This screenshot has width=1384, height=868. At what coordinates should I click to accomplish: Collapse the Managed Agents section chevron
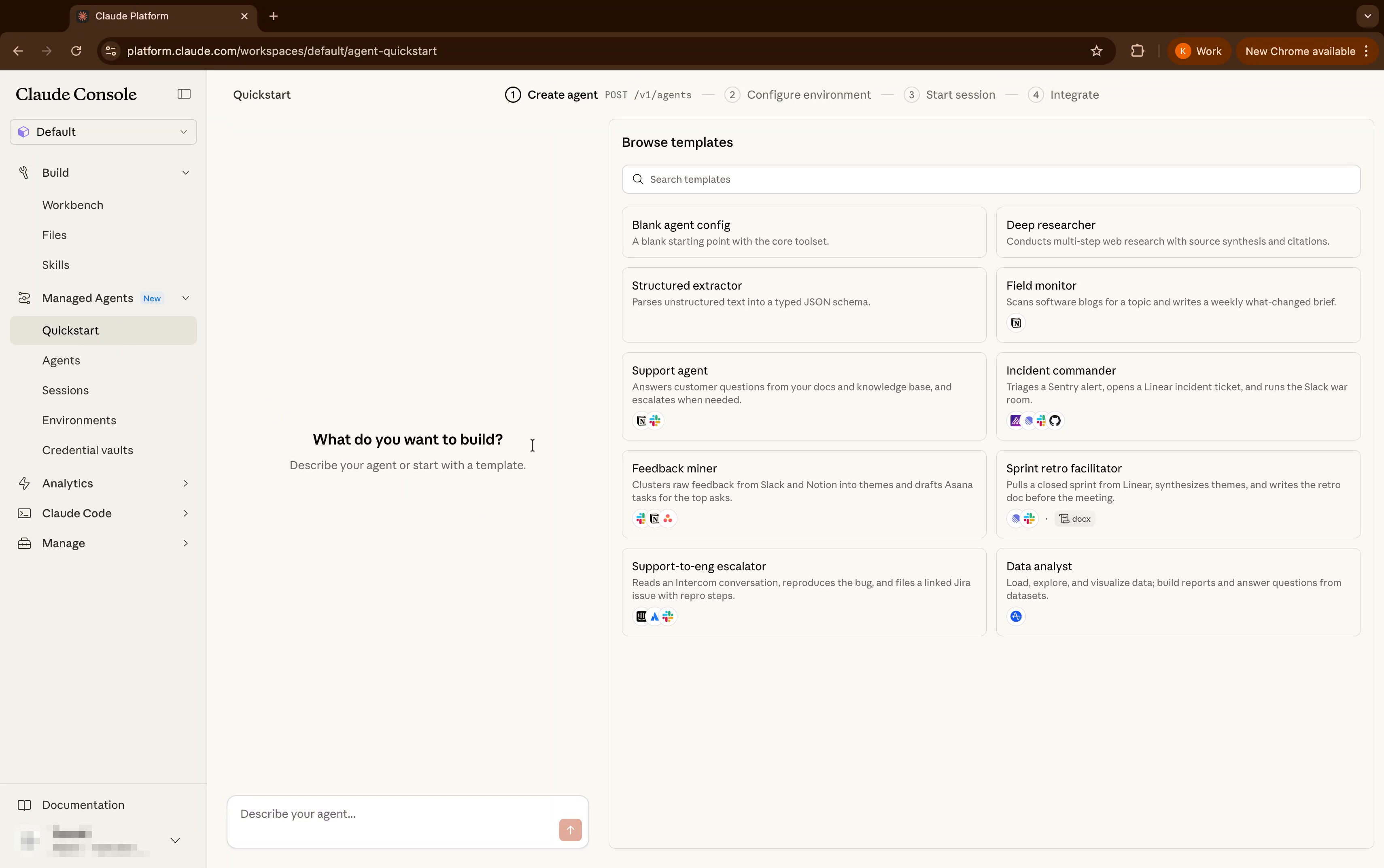185,298
